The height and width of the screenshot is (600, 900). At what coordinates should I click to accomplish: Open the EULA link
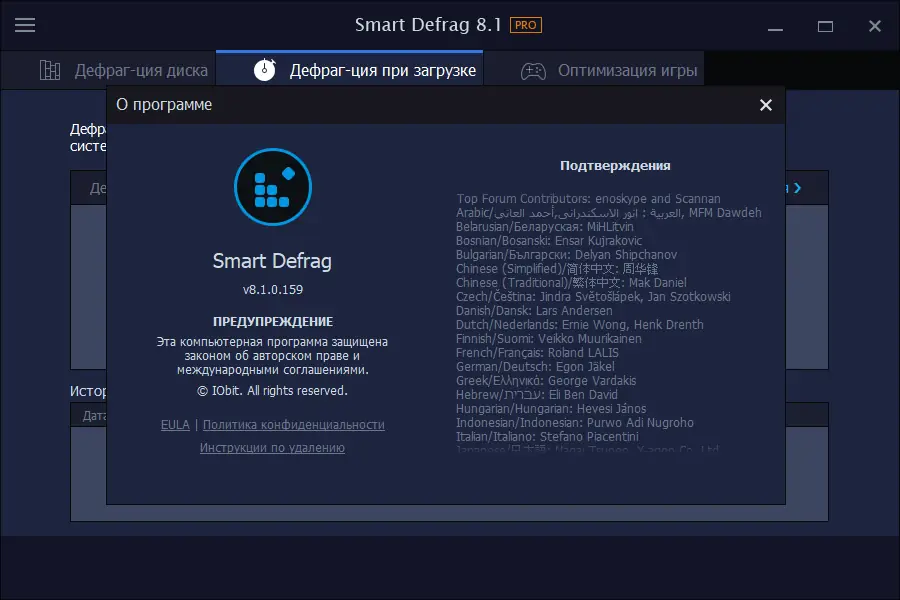175,425
